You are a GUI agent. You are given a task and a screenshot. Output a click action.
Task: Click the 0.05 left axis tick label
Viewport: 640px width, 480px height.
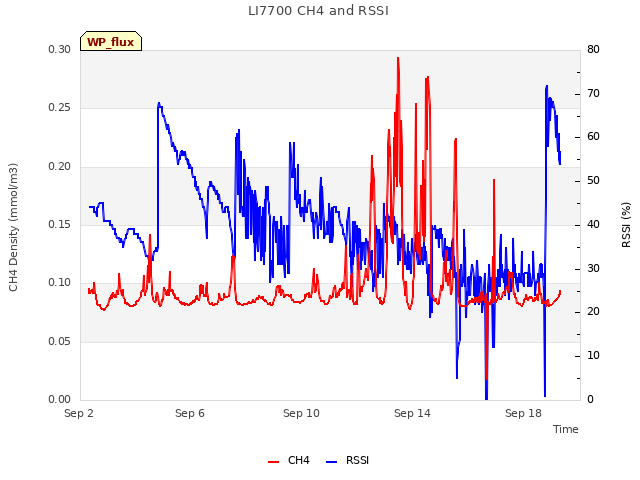point(60,341)
